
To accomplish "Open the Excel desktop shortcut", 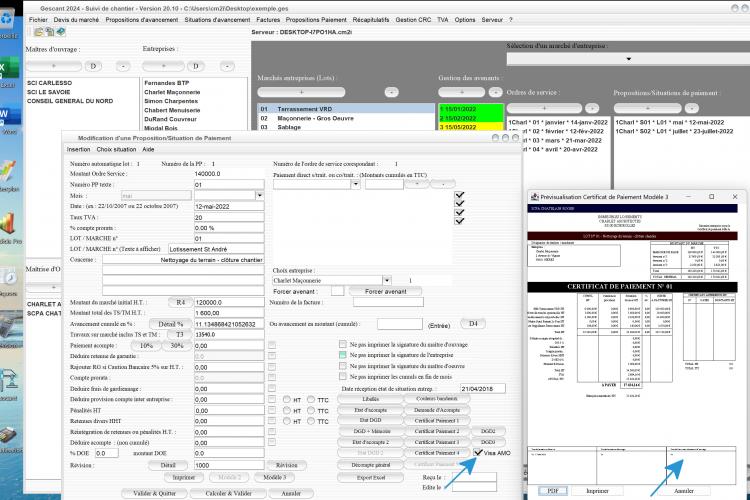I will [8, 69].
